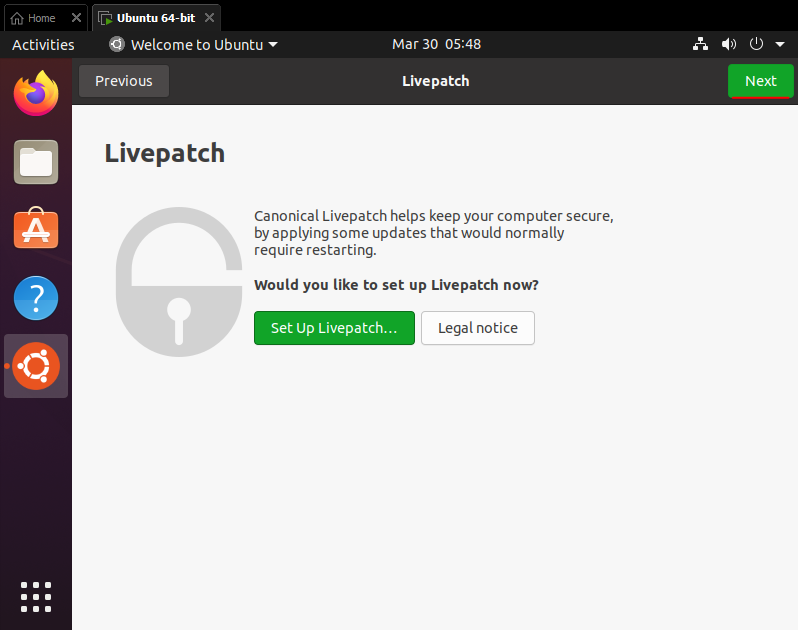
Task: Open Ubuntu Software store icon
Action: tap(36, 228)
